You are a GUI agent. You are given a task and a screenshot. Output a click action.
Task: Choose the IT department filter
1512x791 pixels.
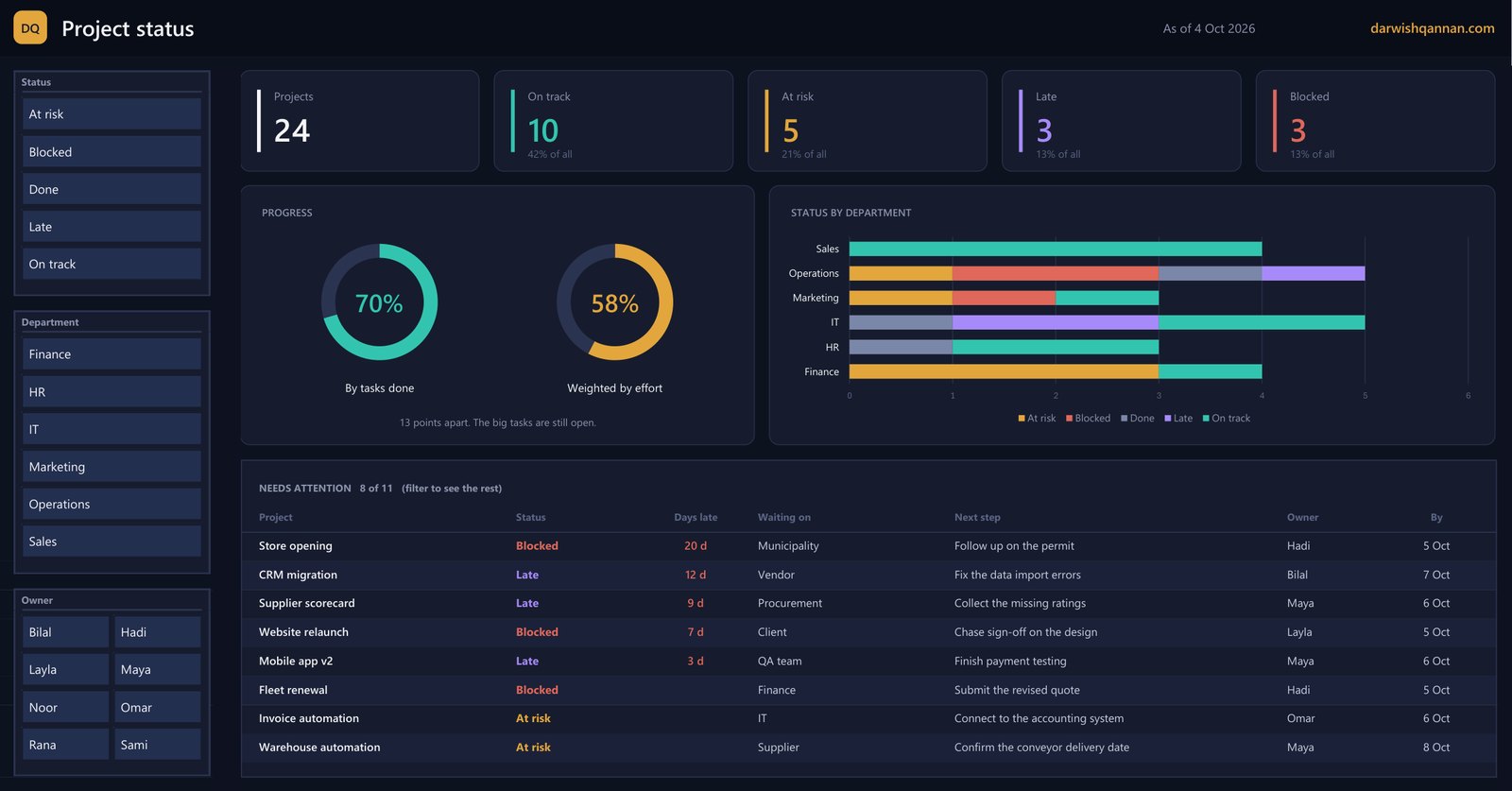coord(112,429)
